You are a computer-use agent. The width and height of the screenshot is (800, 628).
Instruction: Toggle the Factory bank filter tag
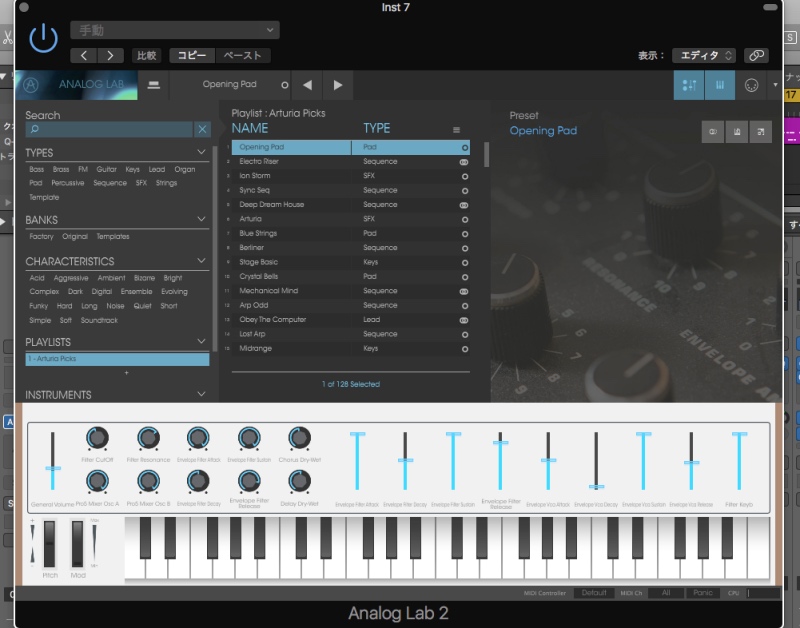(41, 237)
